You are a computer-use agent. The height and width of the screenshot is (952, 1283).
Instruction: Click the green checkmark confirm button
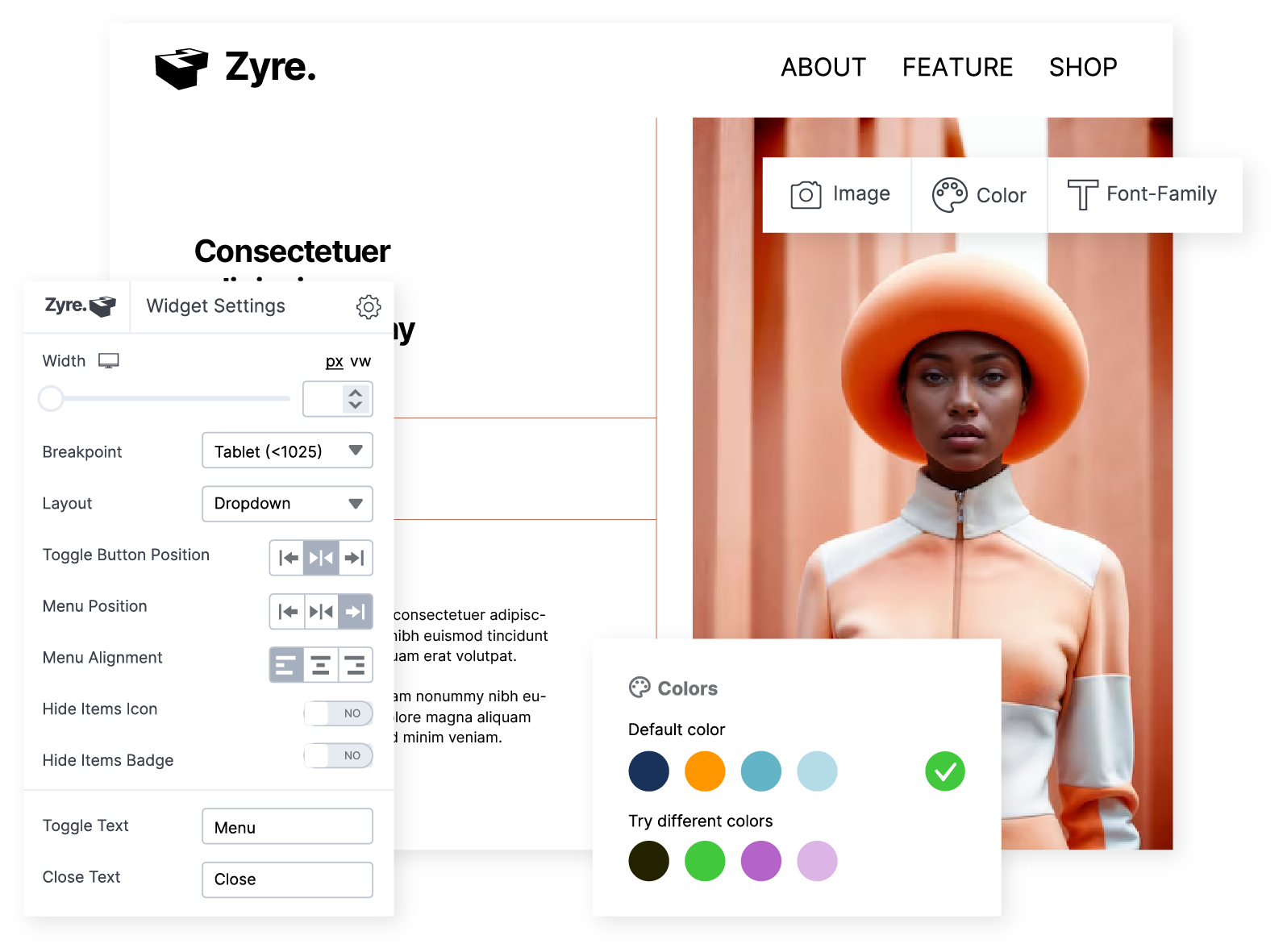tap(944, 771)
